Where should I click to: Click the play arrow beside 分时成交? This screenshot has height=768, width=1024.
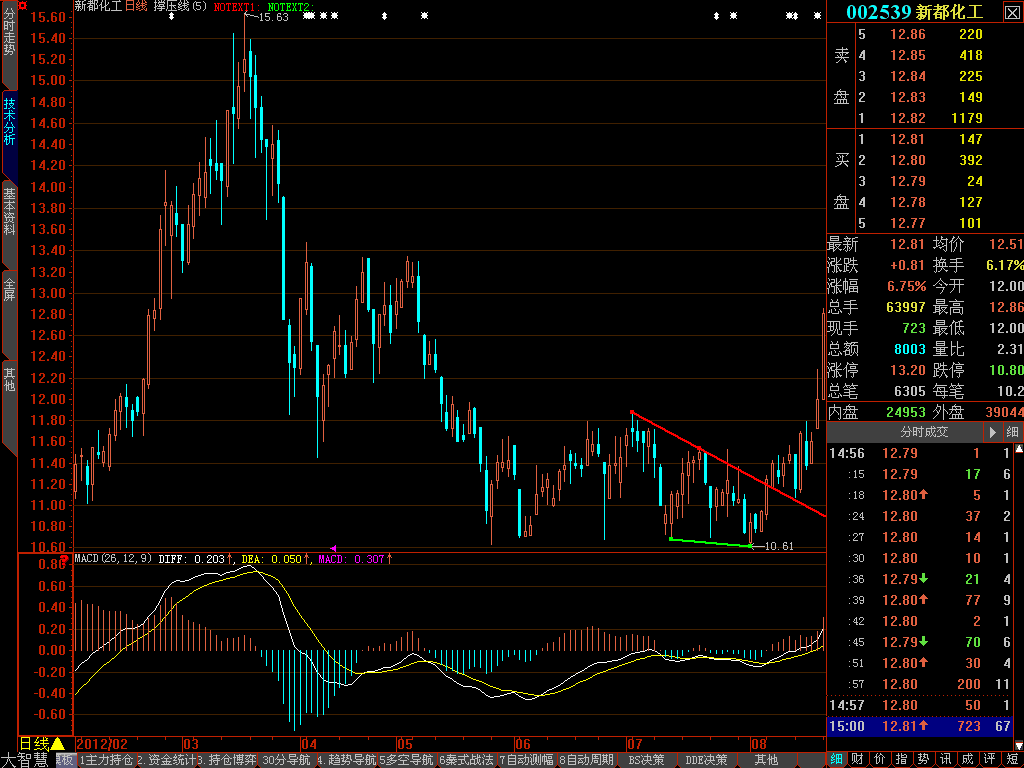(993, 432)
